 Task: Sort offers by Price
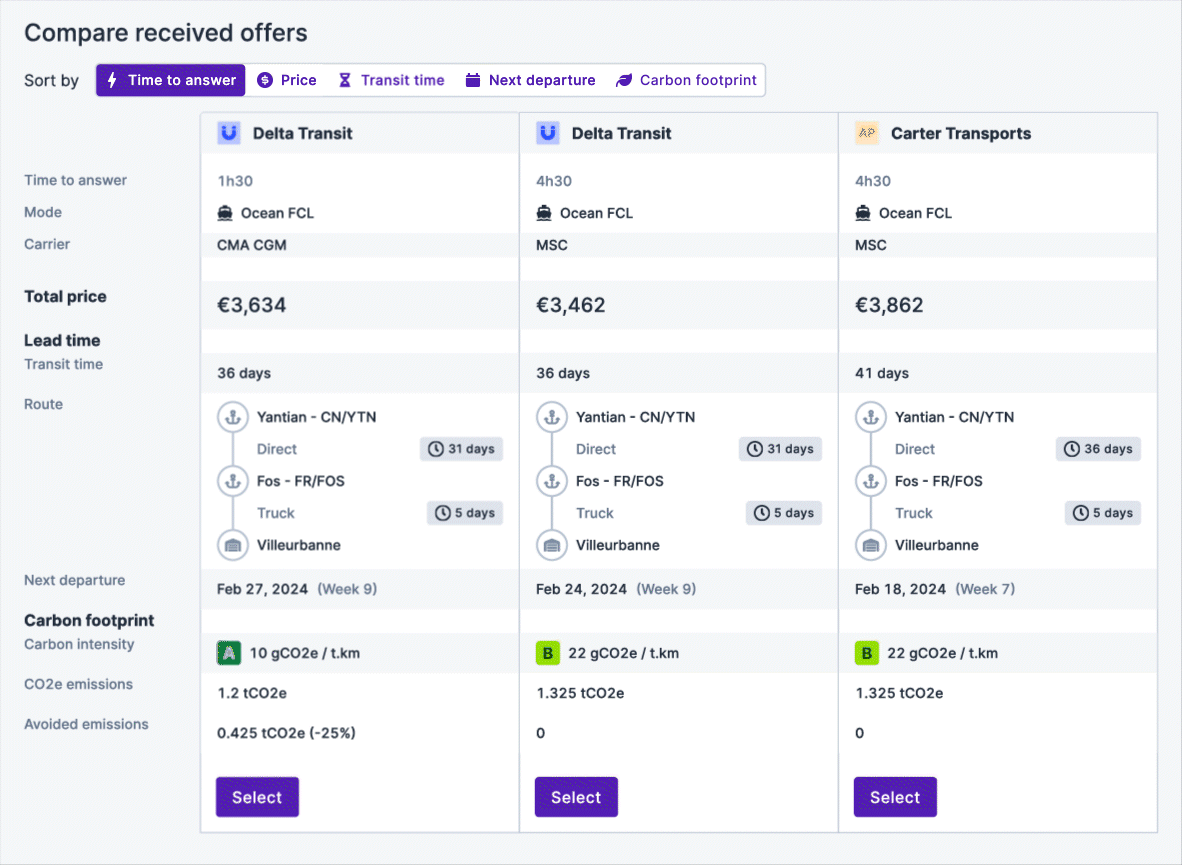point(287,80)
